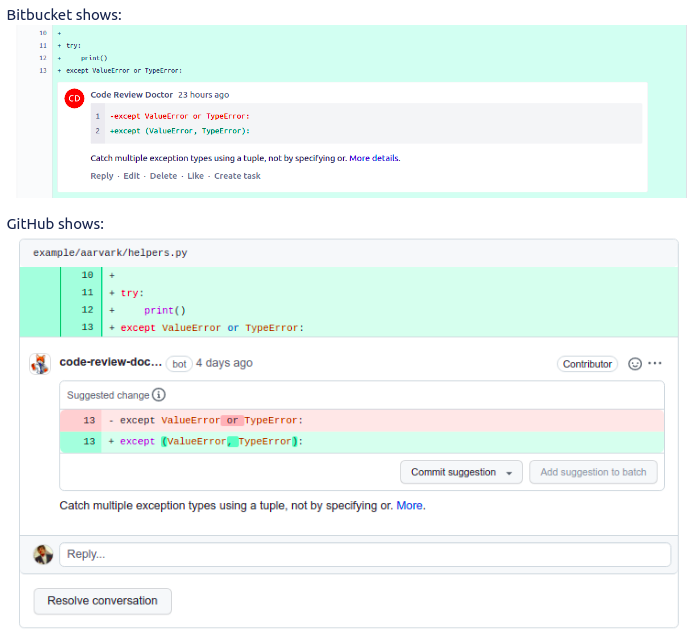Image resolution: width=689 pixels, height=643 pixels.
Task: Click line number 12 in Bitbucket diff
Action: click(x=43, y=58)
